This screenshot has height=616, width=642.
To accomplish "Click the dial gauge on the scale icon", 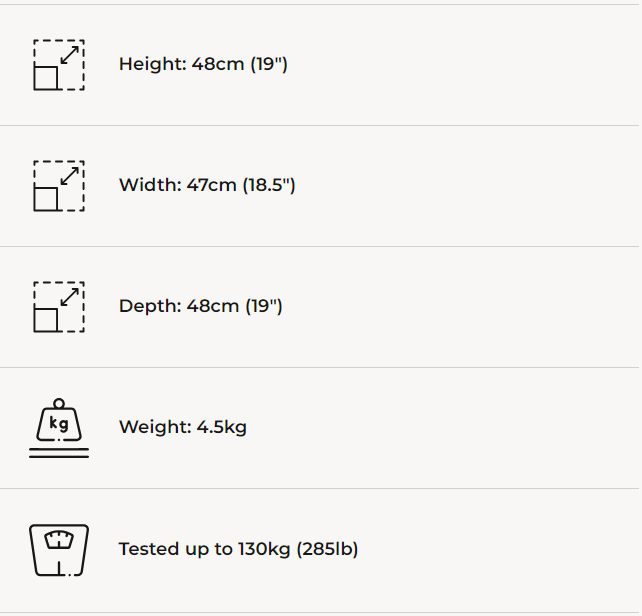I will point(59,539).
